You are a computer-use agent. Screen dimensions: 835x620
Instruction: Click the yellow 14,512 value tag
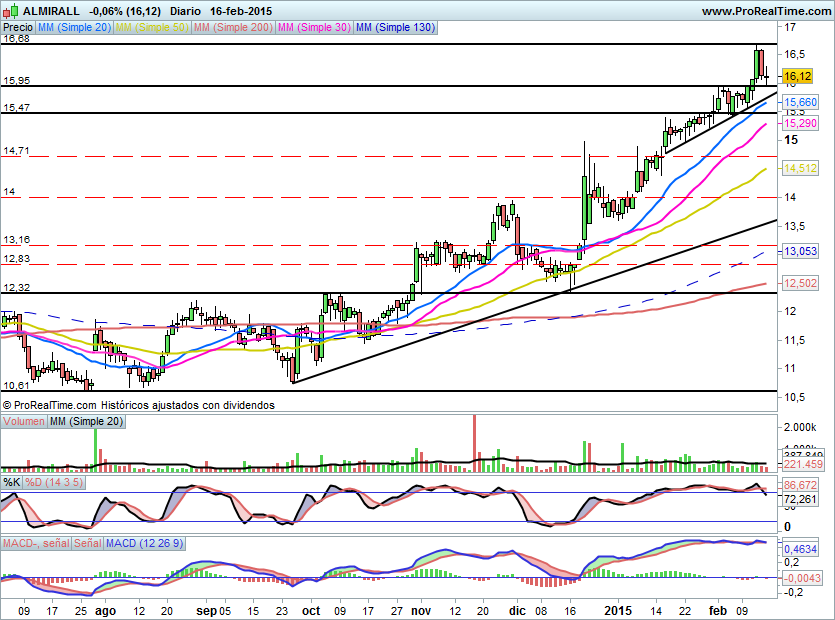[x=800, y=168]
